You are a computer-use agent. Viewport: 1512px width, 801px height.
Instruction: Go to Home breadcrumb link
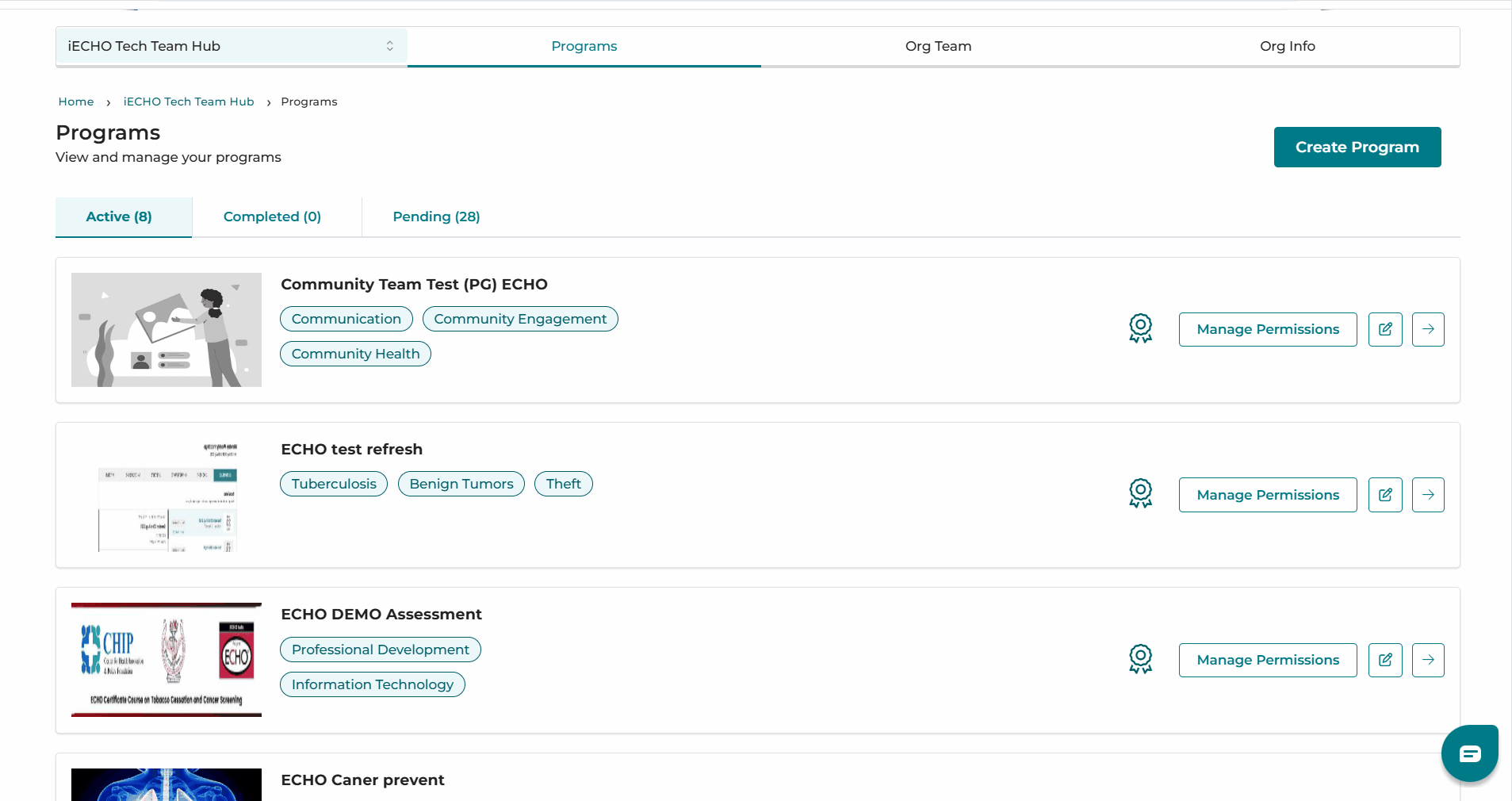click(x=76, y=102)
